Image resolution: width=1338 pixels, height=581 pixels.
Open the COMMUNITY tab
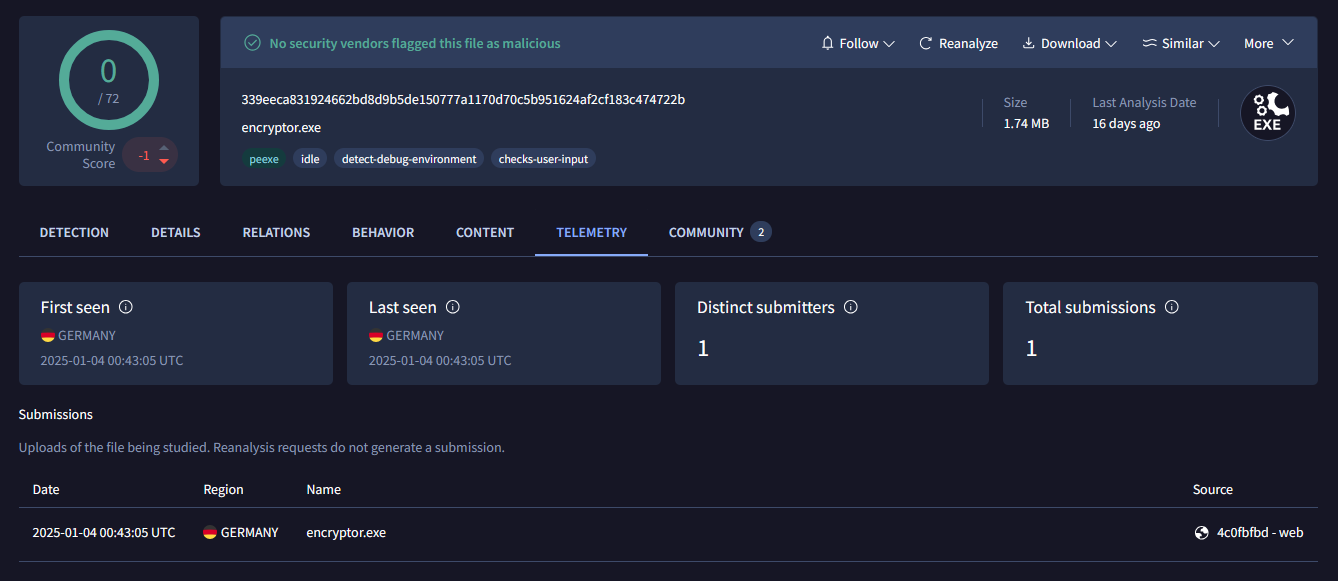coord(720,232)
